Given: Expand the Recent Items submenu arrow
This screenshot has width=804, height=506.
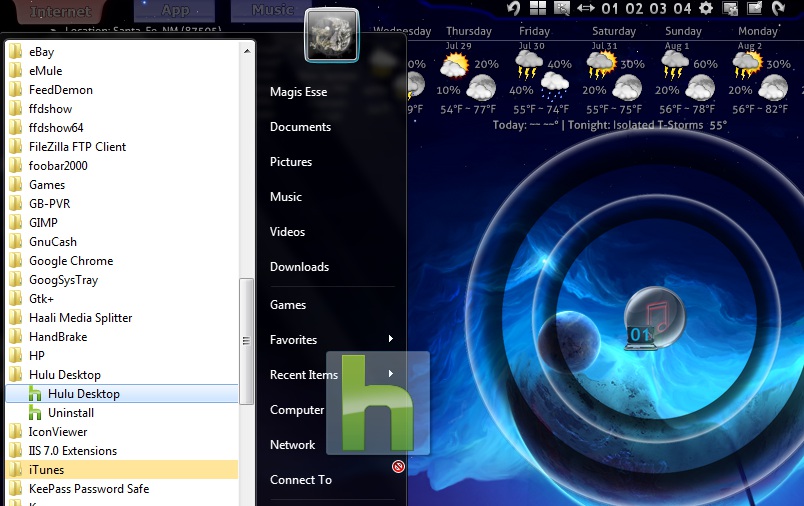Looking at the screenshot, I should pos(391,374).
